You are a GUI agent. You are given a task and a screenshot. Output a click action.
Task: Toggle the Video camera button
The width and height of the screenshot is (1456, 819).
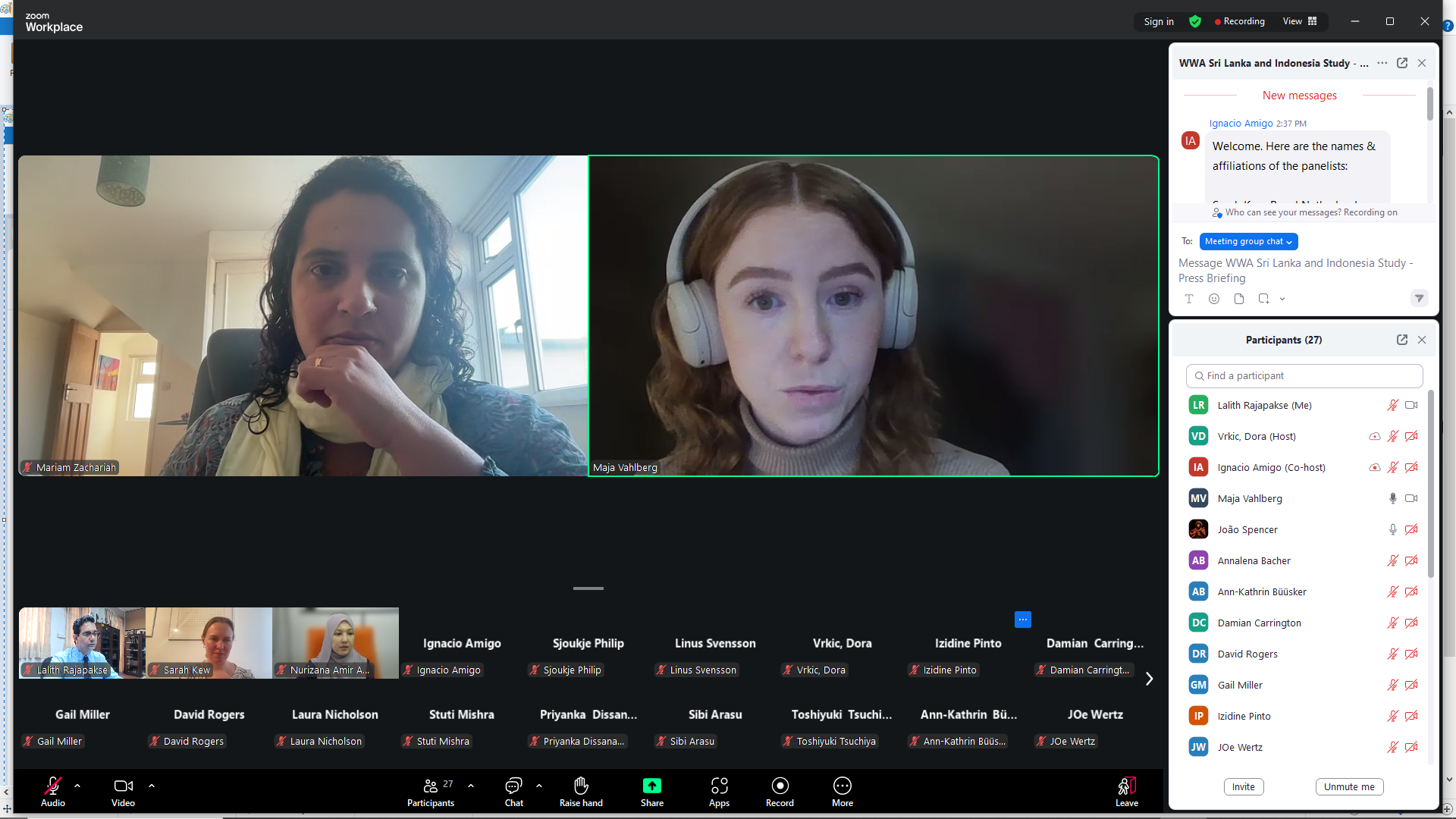123,786
